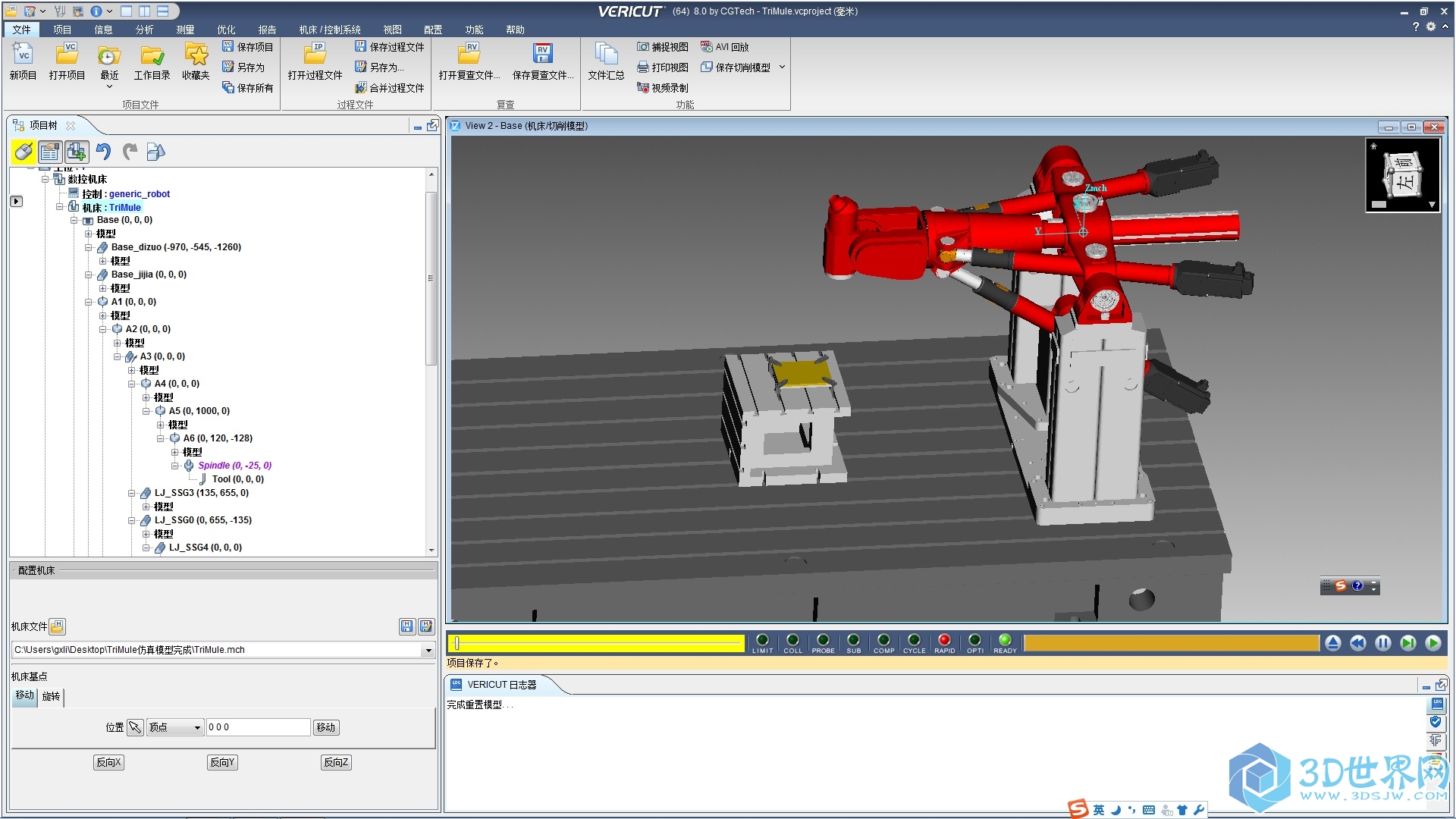Image resolution: width=1456 pixels, height=819 pixels.
Task: Select the VERICUT 日志器 tab
Action: pos(501,685)
